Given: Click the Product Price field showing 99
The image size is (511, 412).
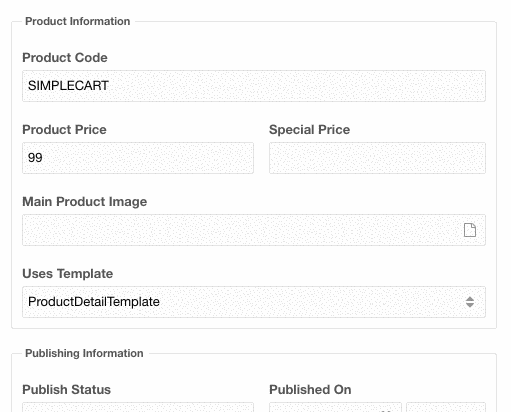Looking at the screenshot, I should point(138,158).
